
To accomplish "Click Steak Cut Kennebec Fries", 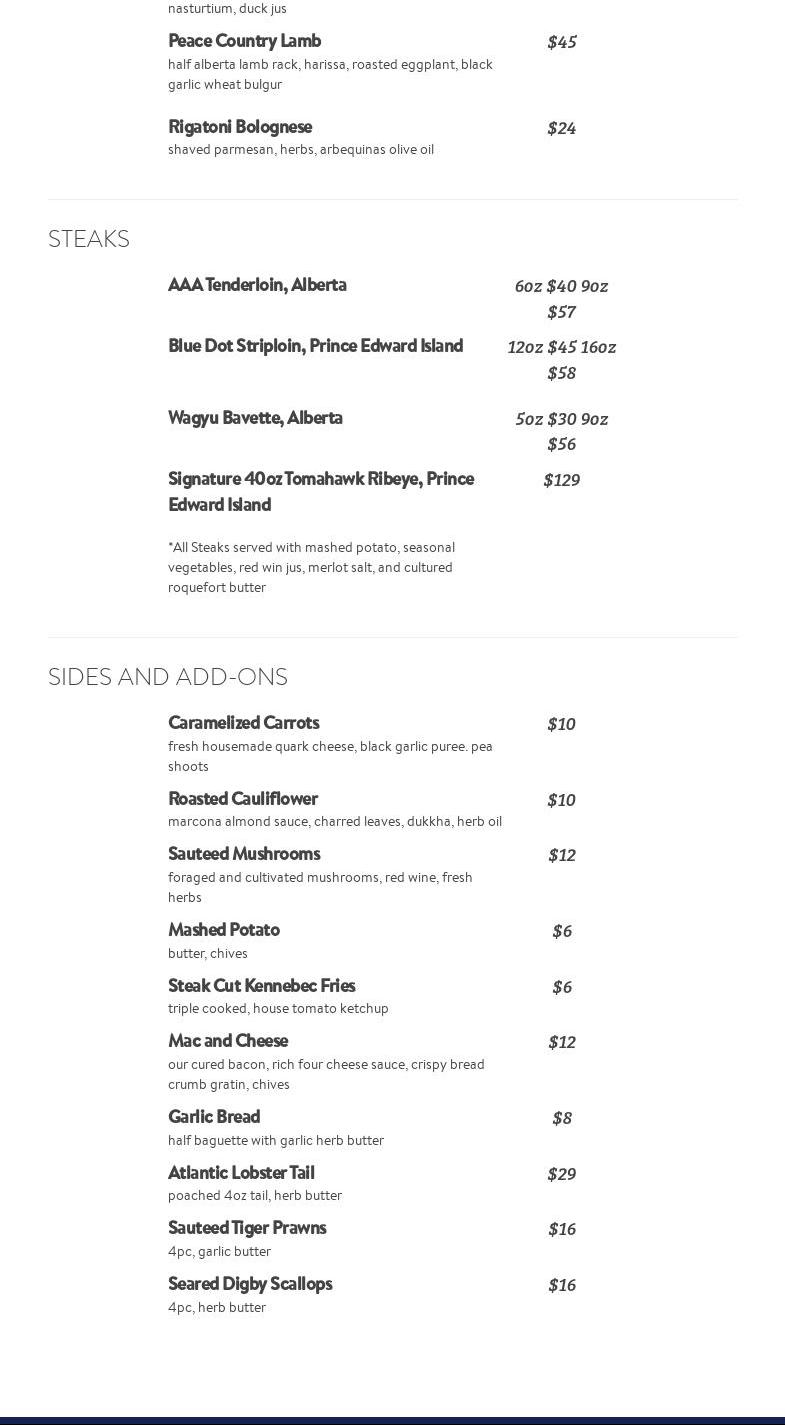I will tap(261, 986).
